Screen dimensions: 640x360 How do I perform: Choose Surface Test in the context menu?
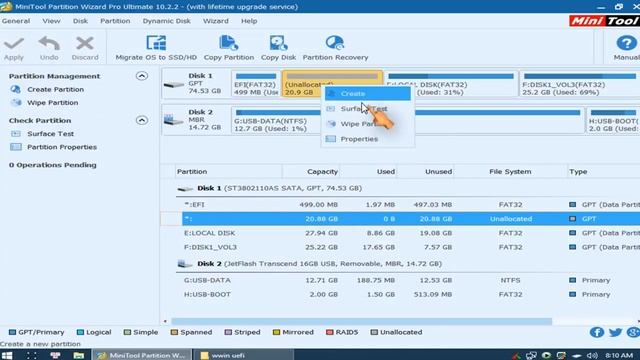click(368, 109)
